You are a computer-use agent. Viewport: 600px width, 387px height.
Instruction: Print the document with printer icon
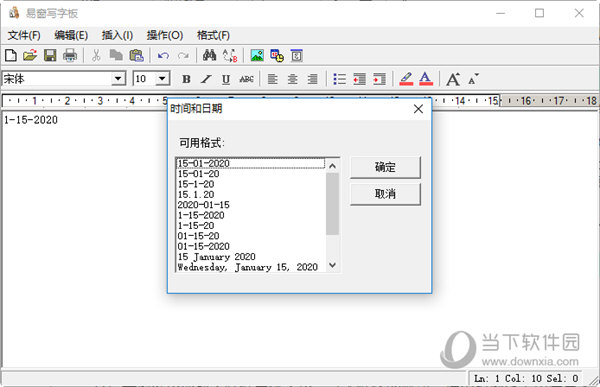tap(70, 56)
